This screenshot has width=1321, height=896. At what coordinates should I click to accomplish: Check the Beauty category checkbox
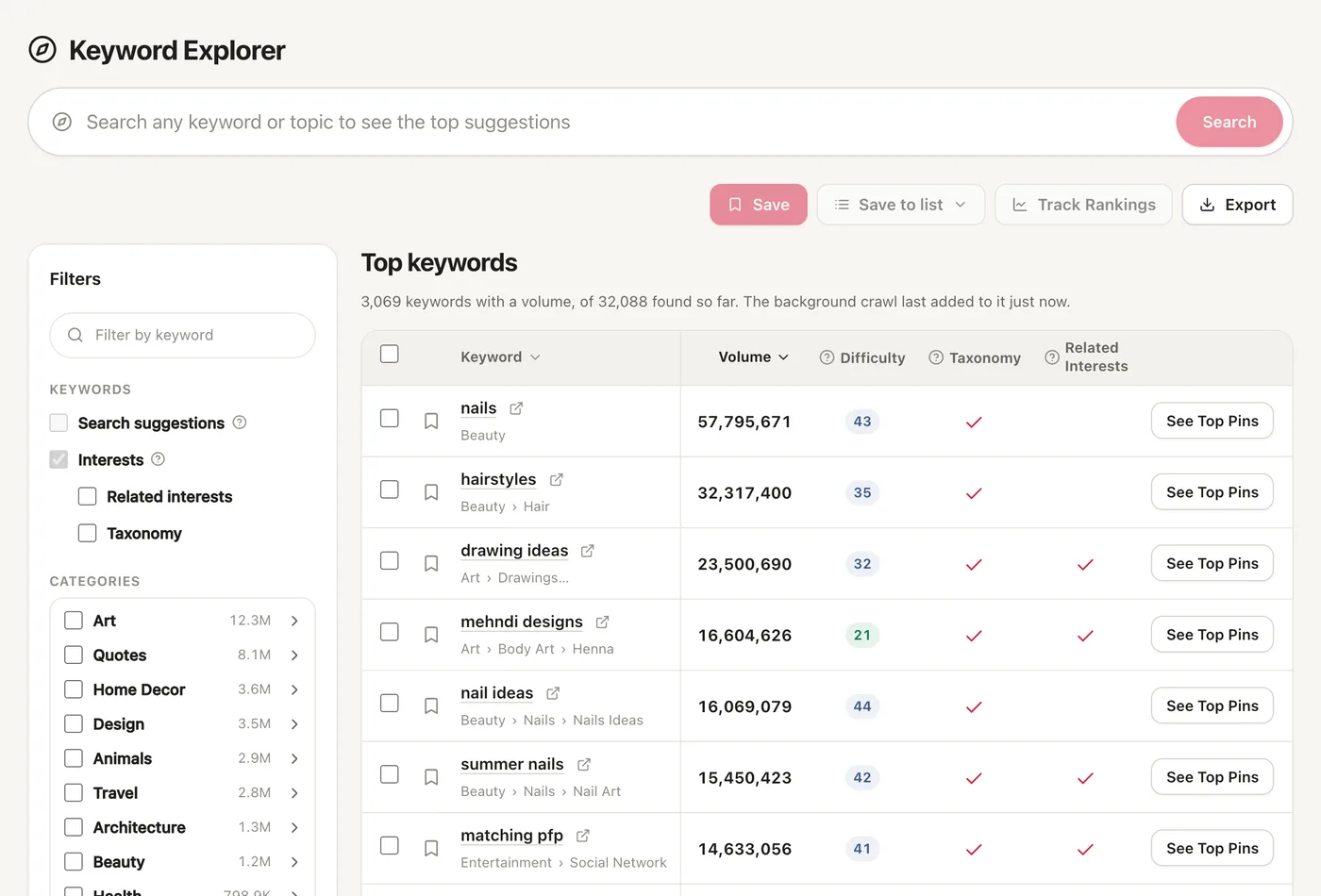(x=74, y=861)
